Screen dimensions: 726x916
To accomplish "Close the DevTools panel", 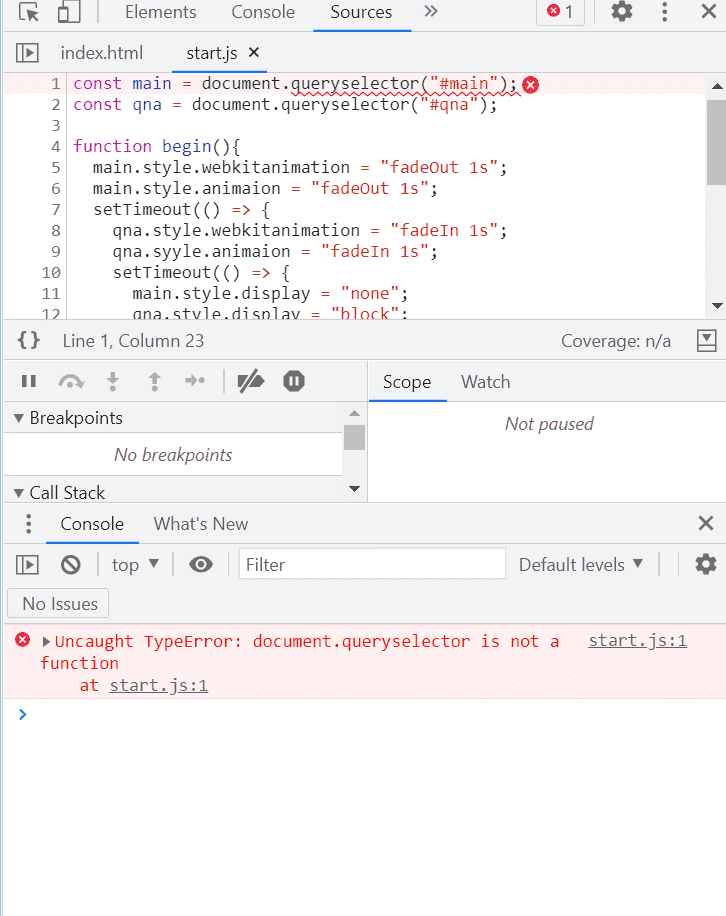I will 708,12.
